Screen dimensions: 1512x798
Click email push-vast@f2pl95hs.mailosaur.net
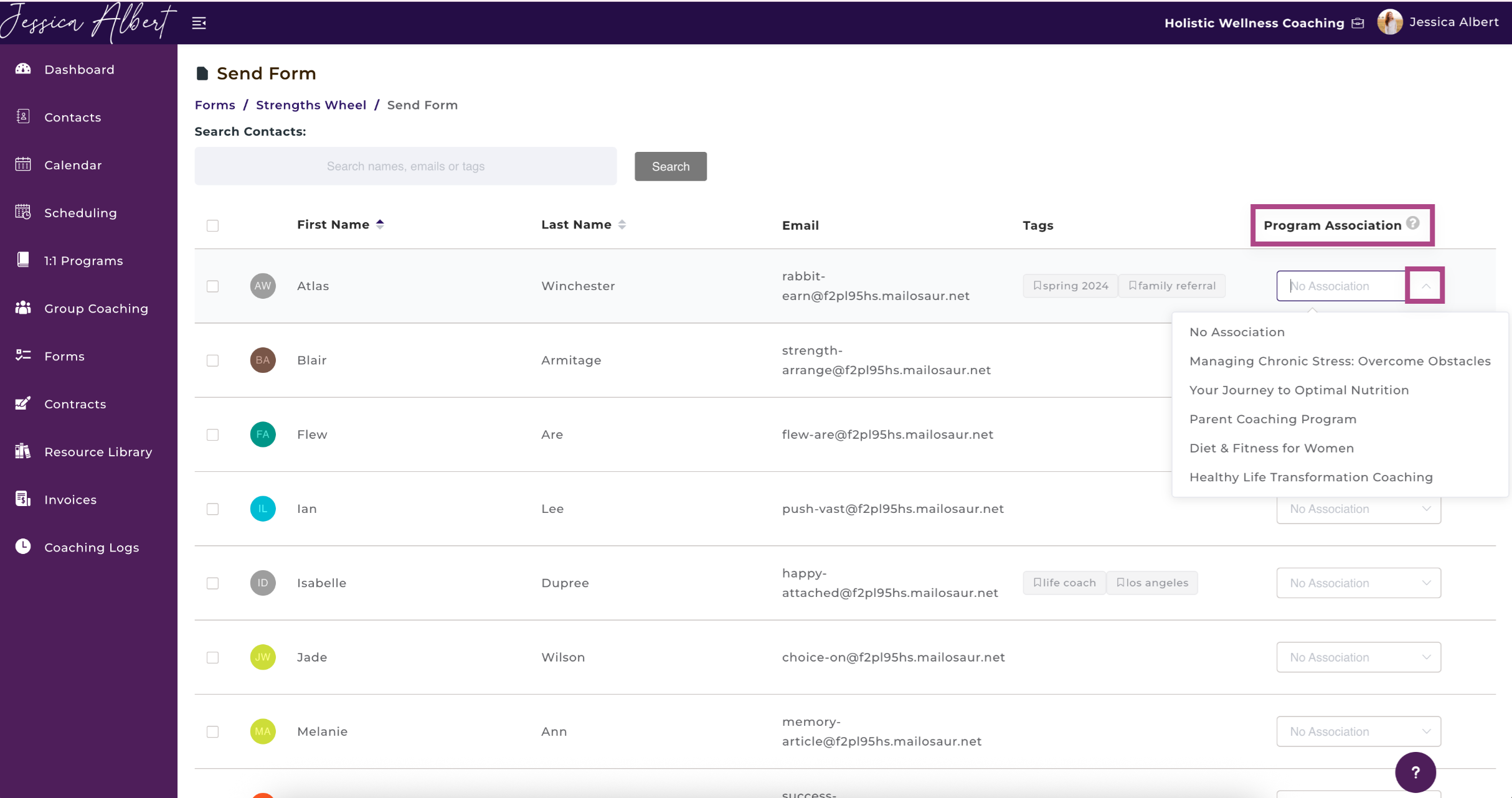[x=893, y=509]
